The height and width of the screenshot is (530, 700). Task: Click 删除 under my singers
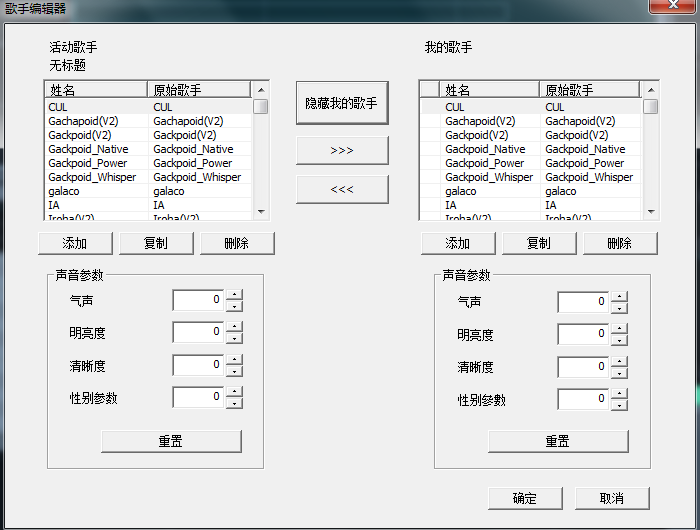[620, 243]
